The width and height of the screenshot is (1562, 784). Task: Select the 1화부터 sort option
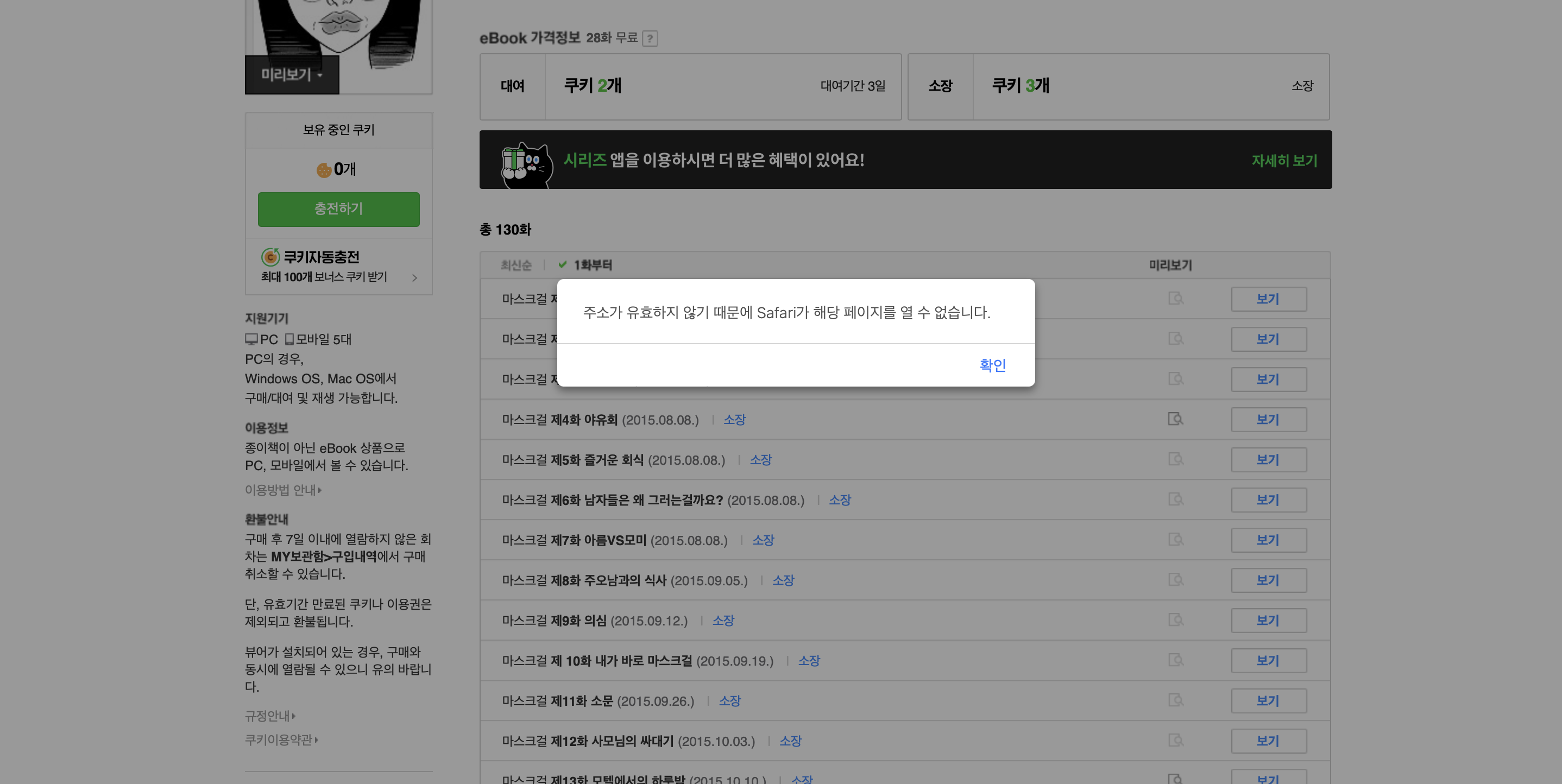pyautogui.click(x=592, y=265)
